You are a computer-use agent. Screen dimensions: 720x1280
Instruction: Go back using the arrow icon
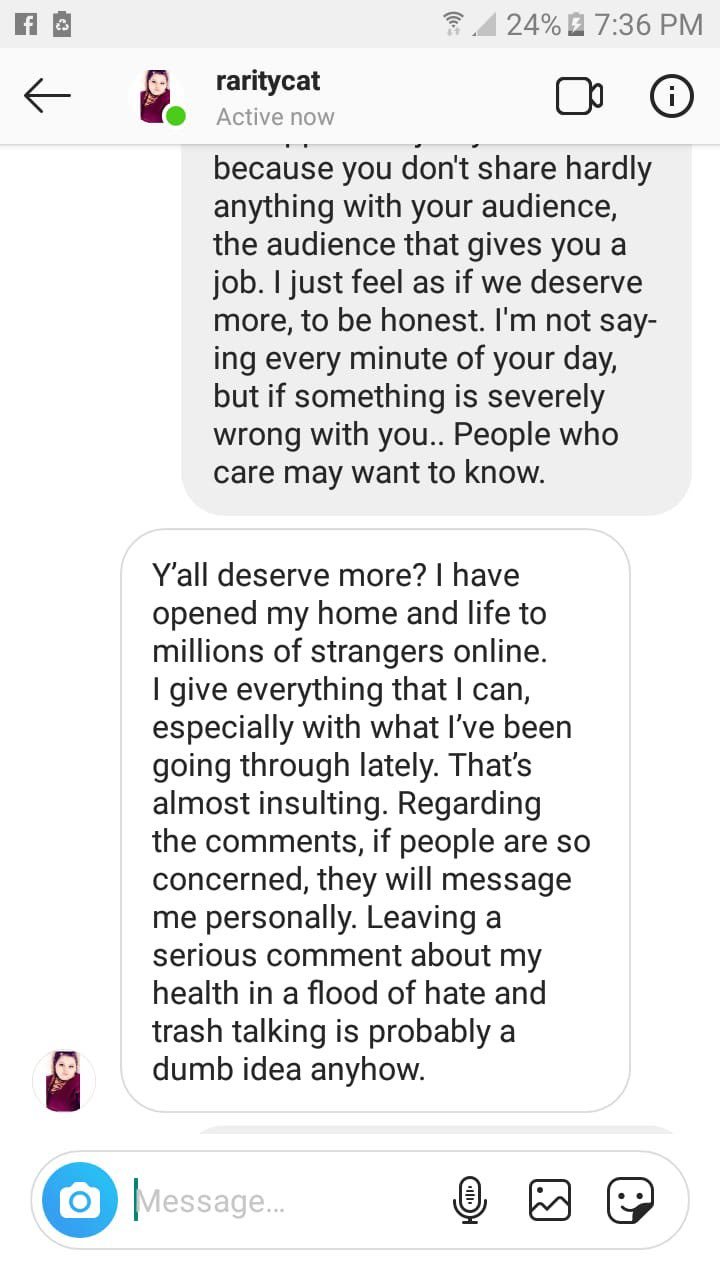47,97
